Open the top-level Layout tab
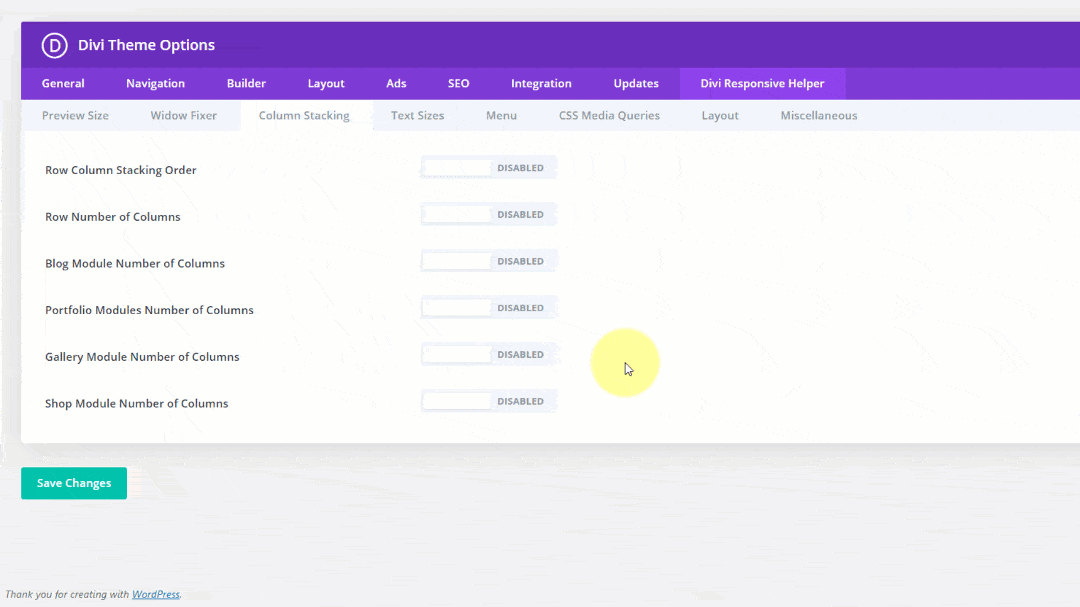This screenshot has width=1080, height=607. (x=326, y=83)
